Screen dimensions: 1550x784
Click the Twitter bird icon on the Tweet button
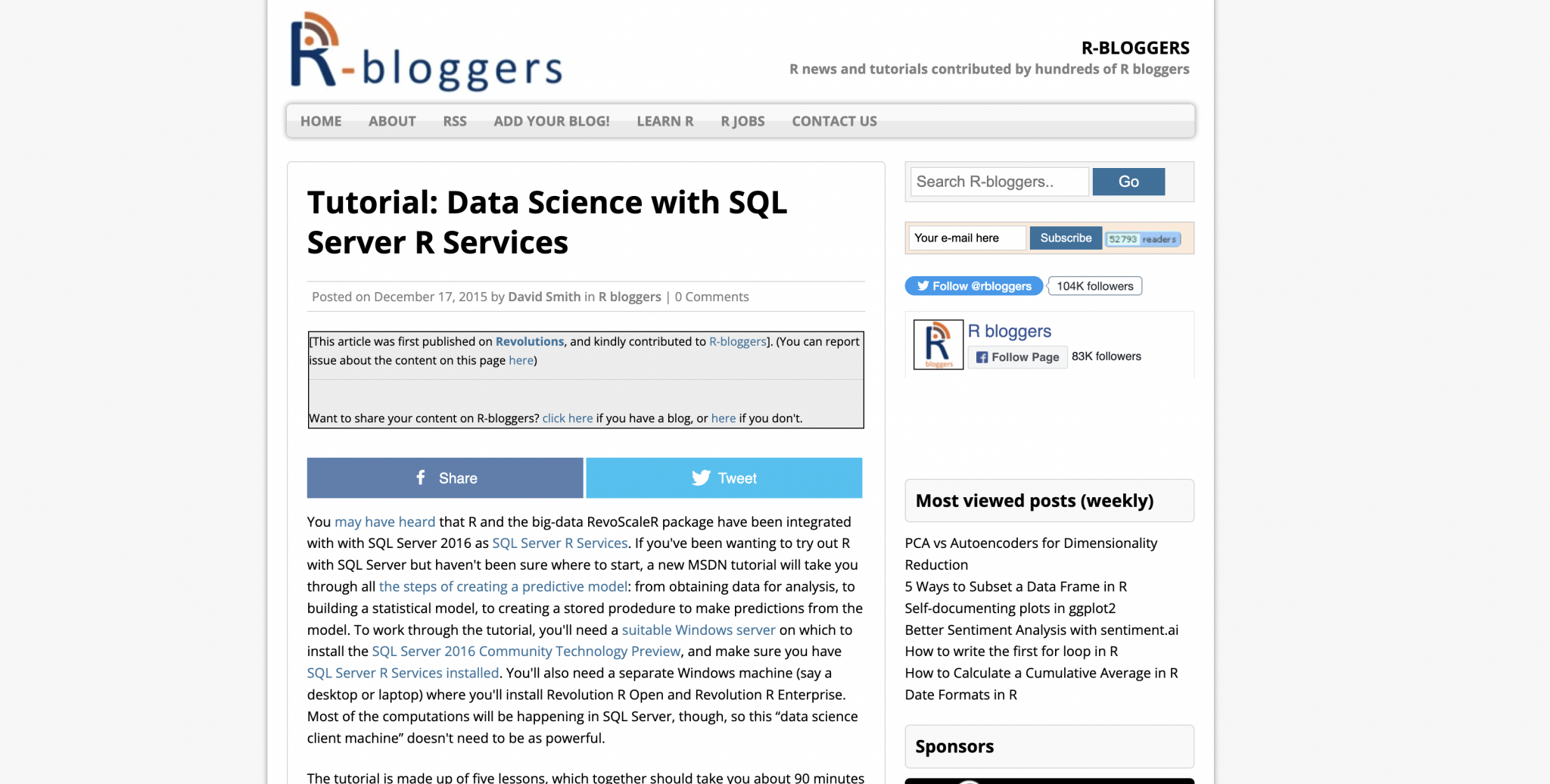(700, 478)
